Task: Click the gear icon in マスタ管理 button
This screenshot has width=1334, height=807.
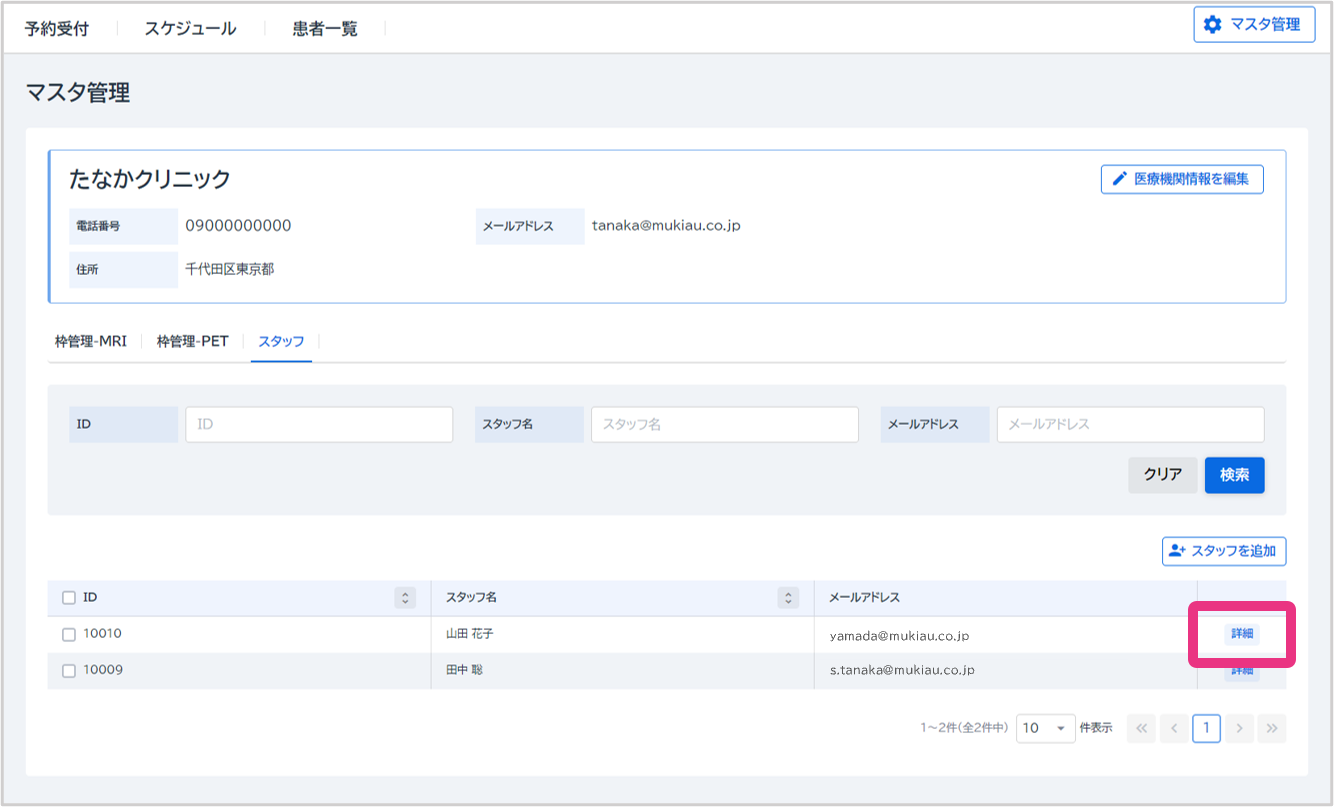Action: click(x=1213, y=25)
